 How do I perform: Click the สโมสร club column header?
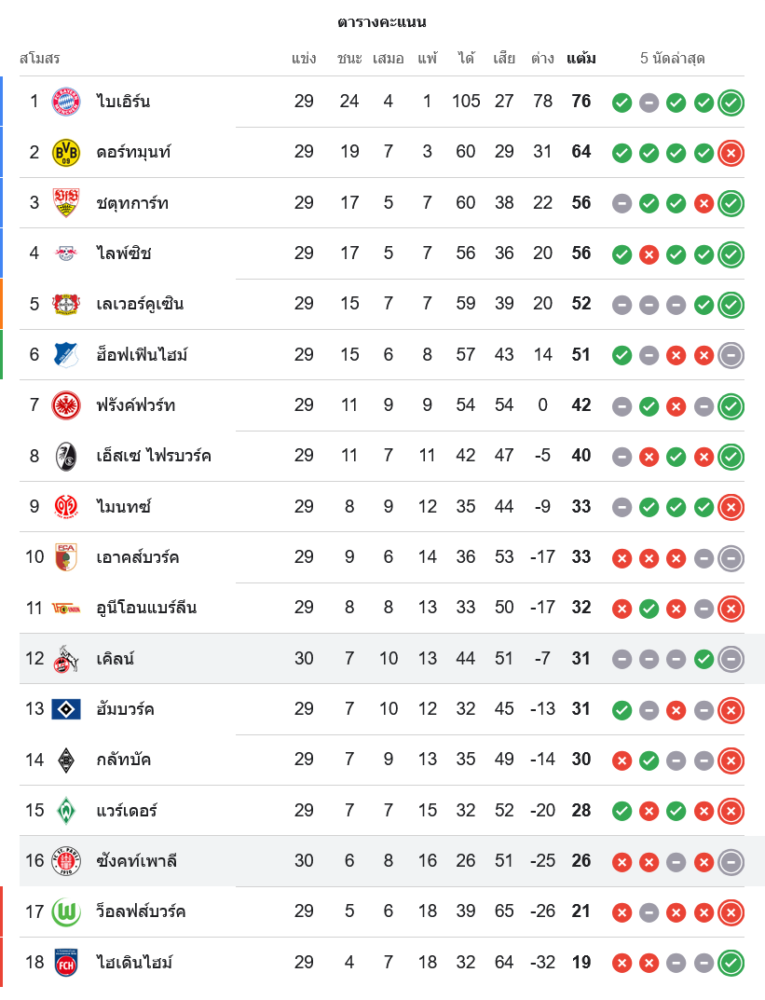(40, 58)
